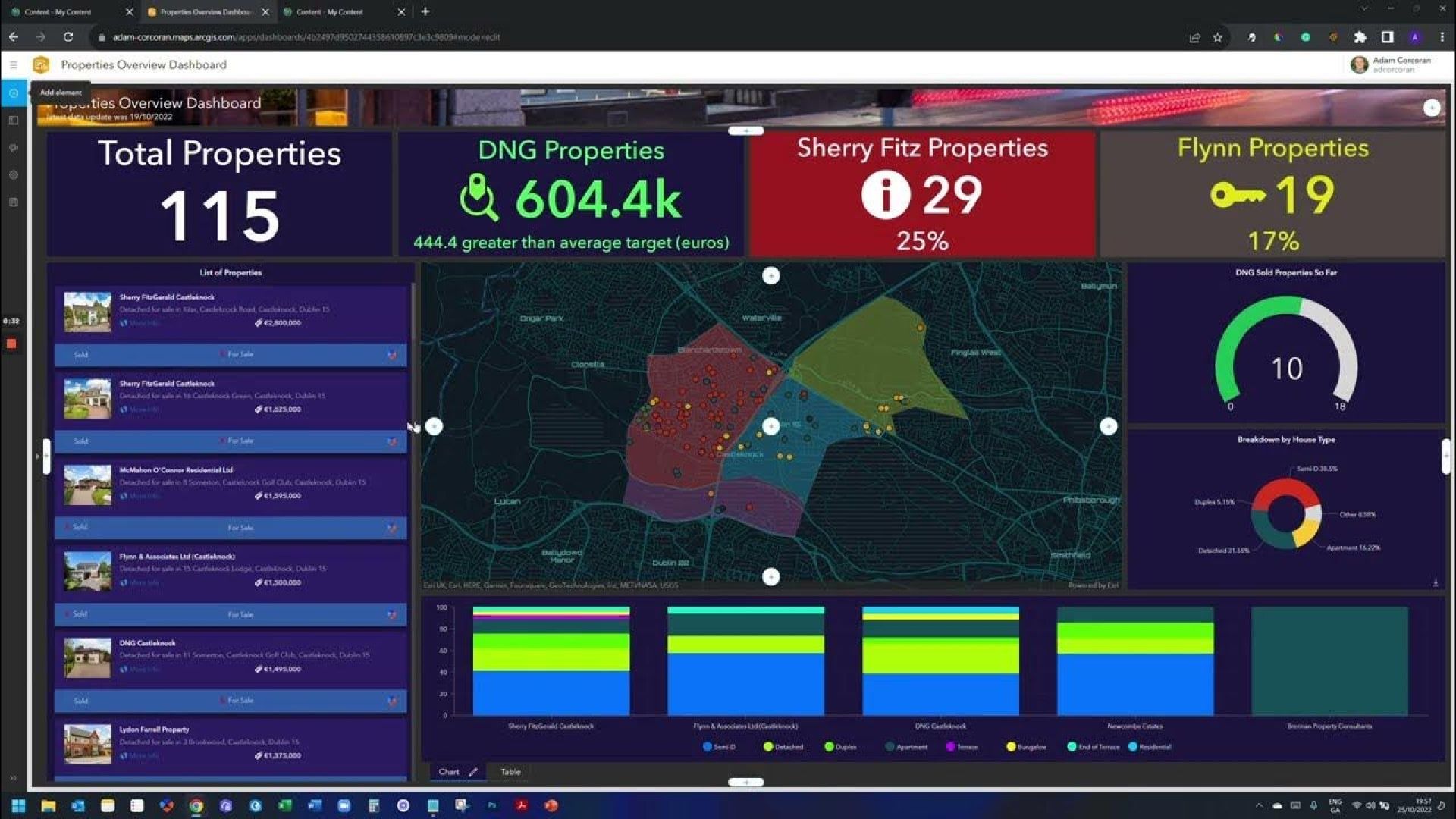Select the DNG Castleknock €1,495,000 listing
This screenshot has height=819, width=1456.
231,657
